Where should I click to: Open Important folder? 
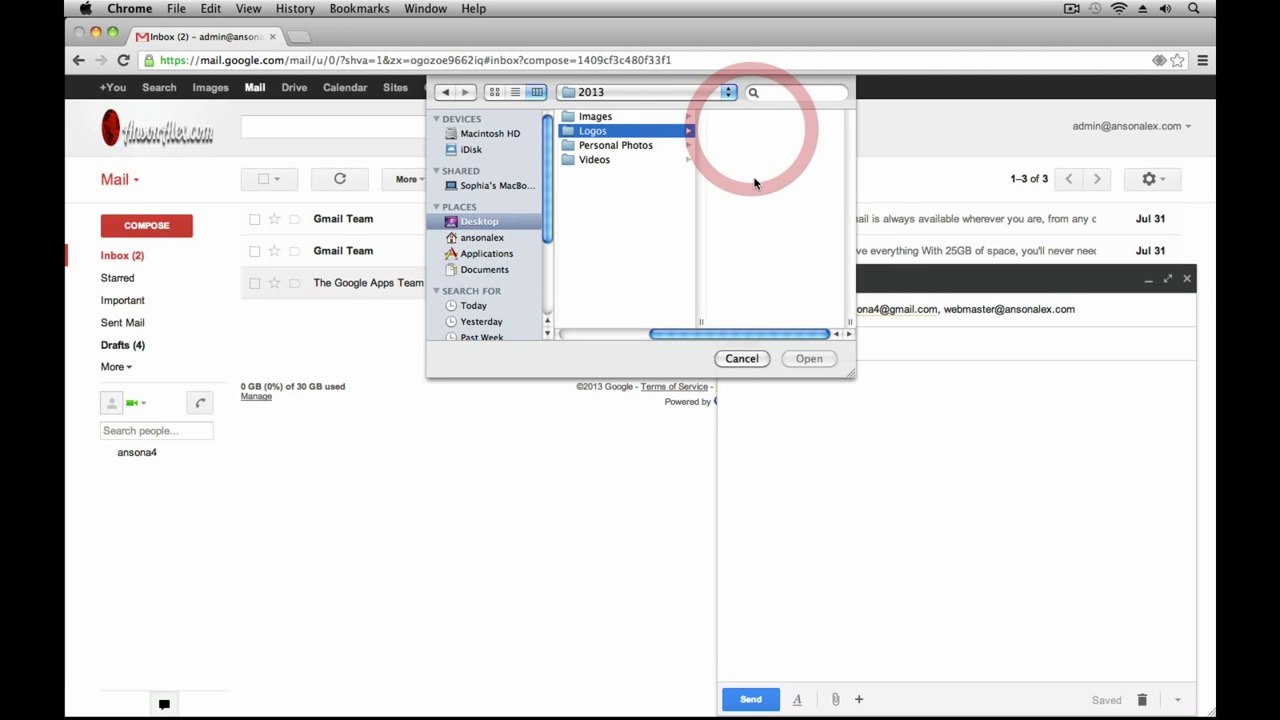122,300
